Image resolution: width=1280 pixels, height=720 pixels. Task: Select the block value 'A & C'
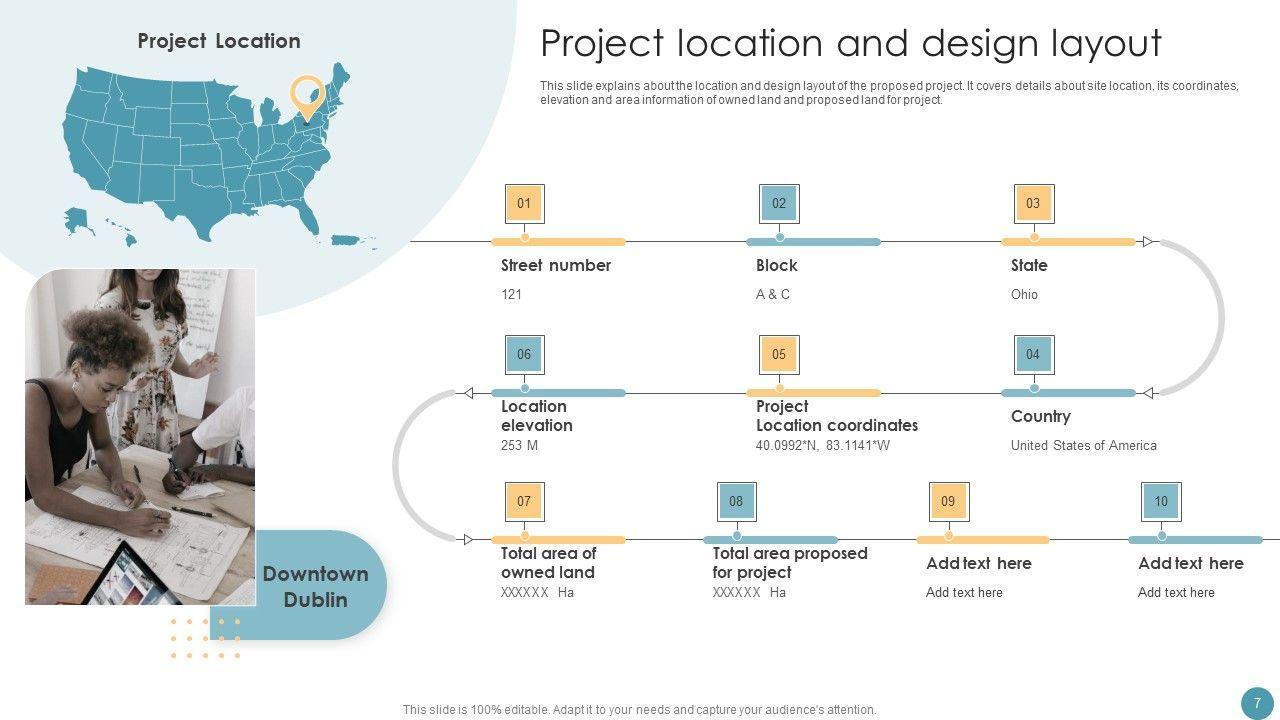[x=773, y=294]
